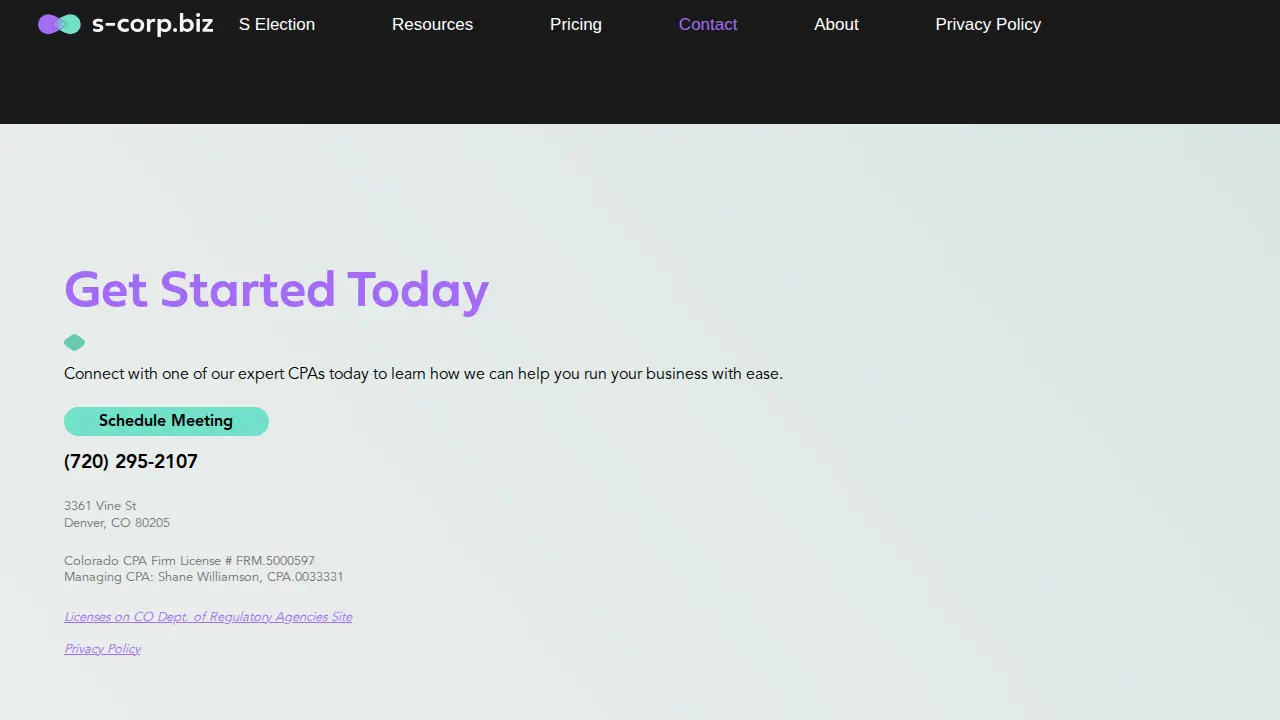Click the Managing CPA Shane Williamson line

pos(204,577)
